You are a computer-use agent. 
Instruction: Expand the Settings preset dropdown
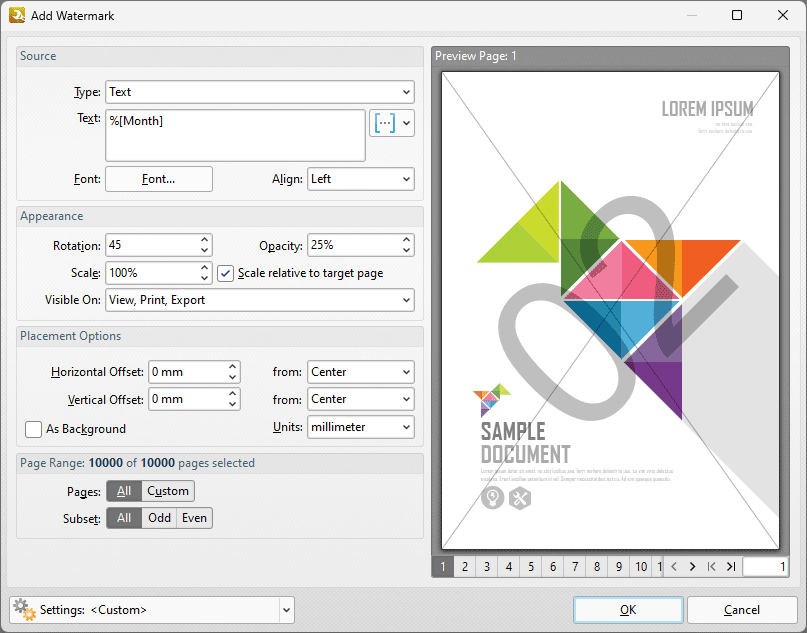click(x=286, y=610)
